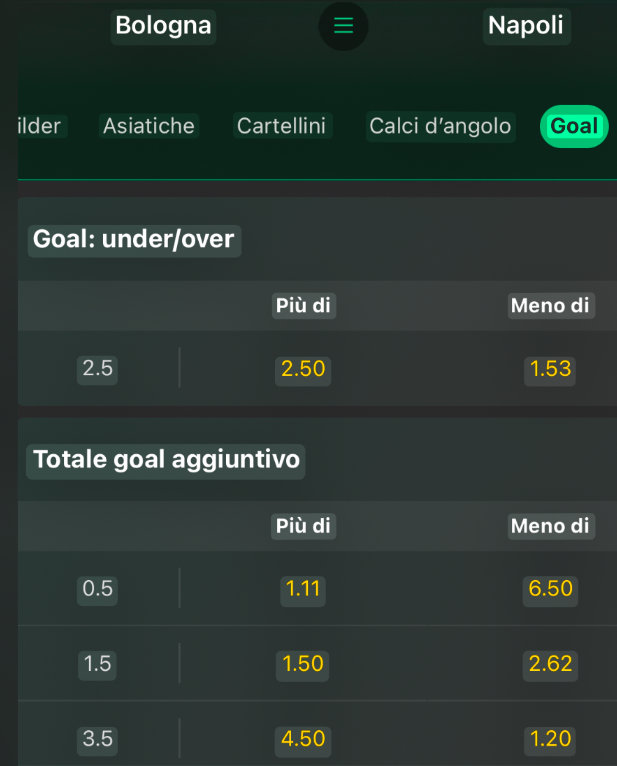Screen dimensions: 617x766
Task: Select over 3.5 goals odds 4.50
Action: pos(303,739)
